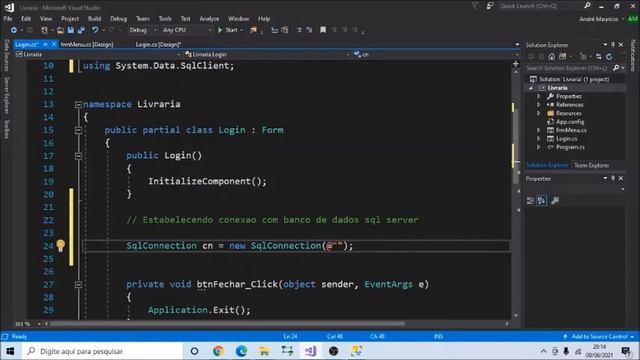
Task: Save the current file with the disk icon
Action: 71,30
